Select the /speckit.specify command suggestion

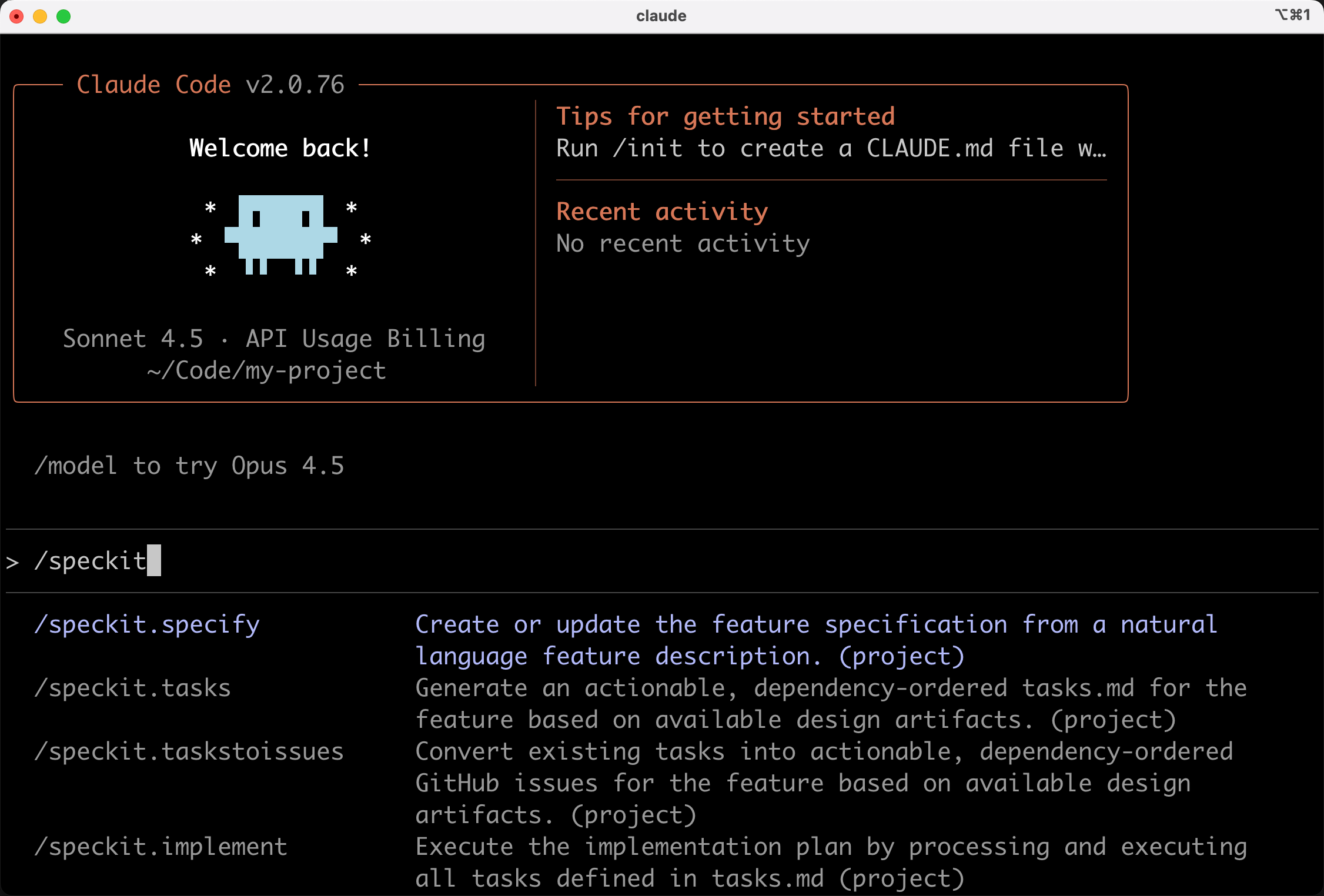[147, 624]
